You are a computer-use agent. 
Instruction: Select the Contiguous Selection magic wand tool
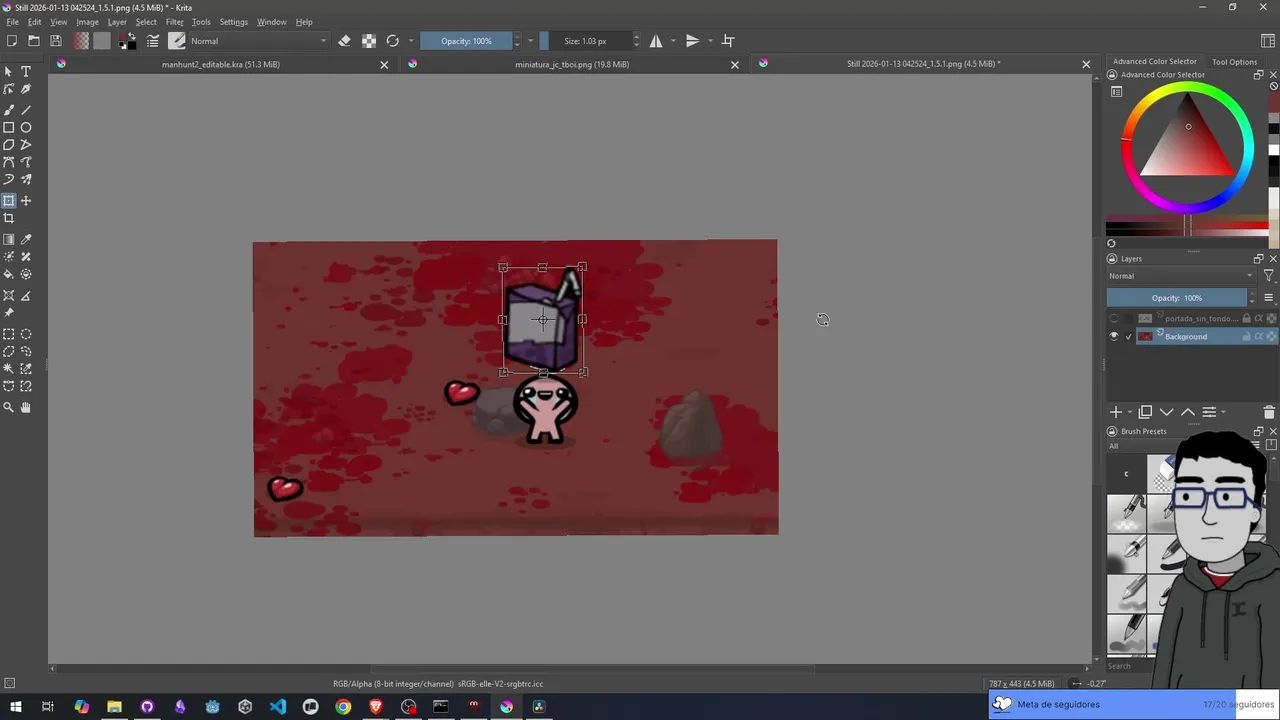[9, 369]
